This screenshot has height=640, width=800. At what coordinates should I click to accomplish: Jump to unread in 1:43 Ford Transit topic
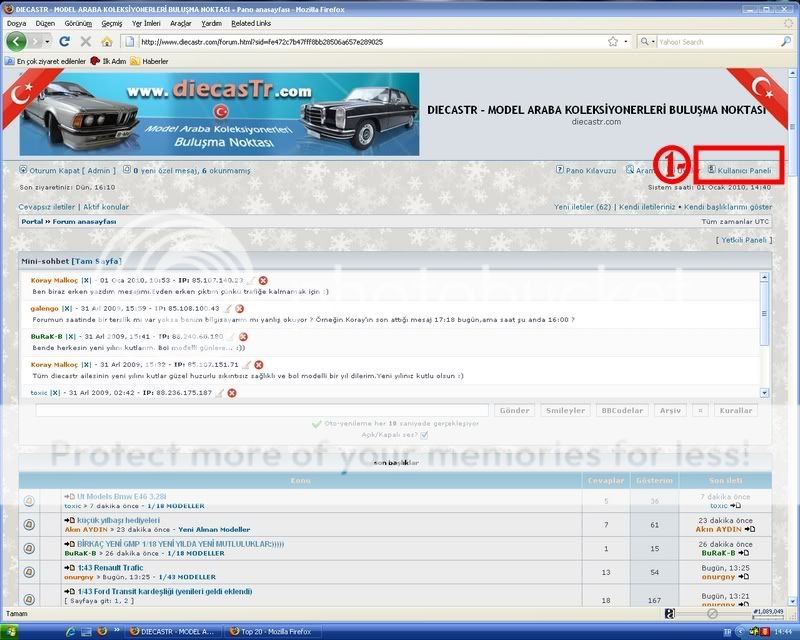(70, 592)
